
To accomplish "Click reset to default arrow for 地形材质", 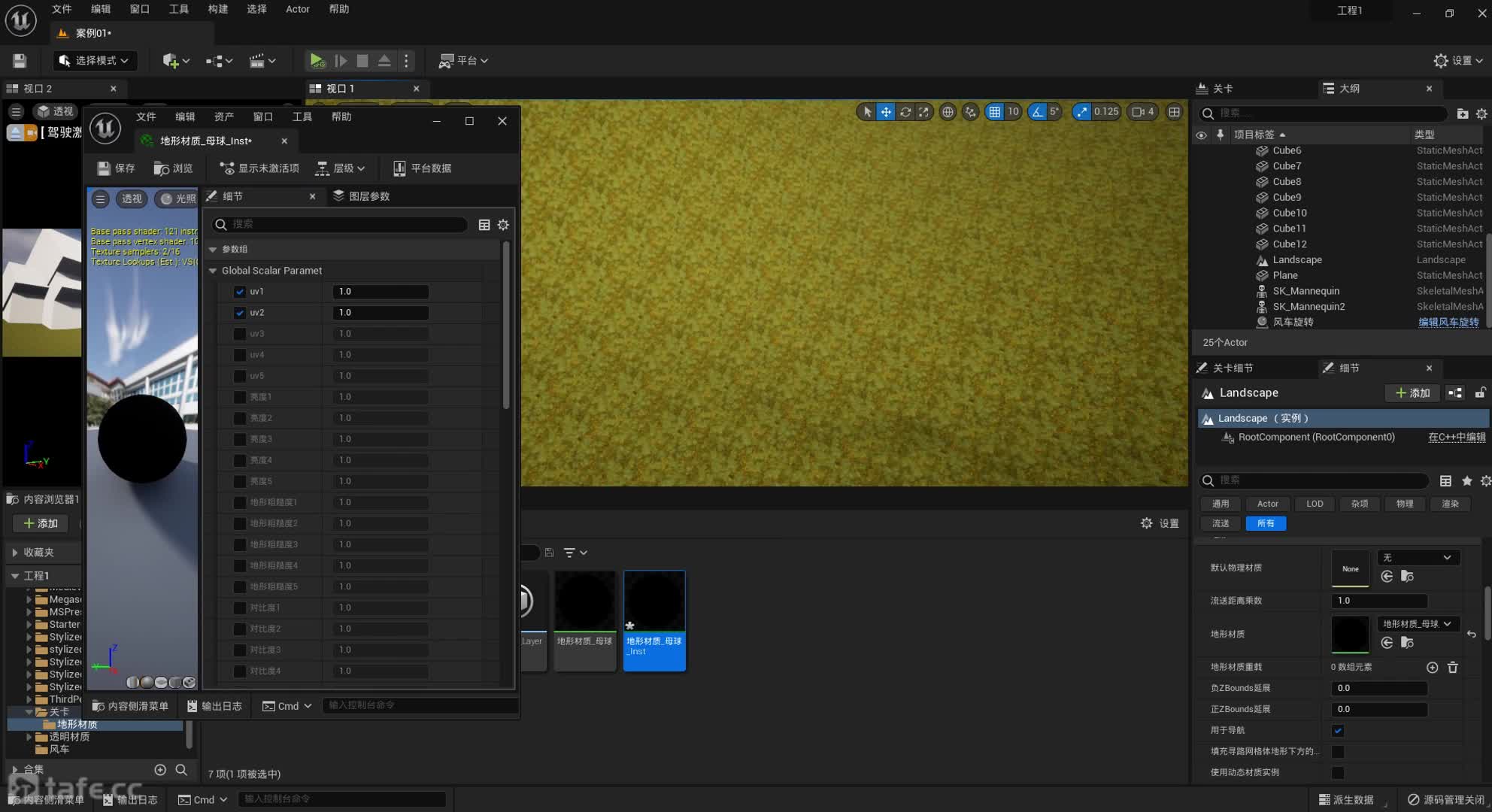I will click(x=1471, y=635).
